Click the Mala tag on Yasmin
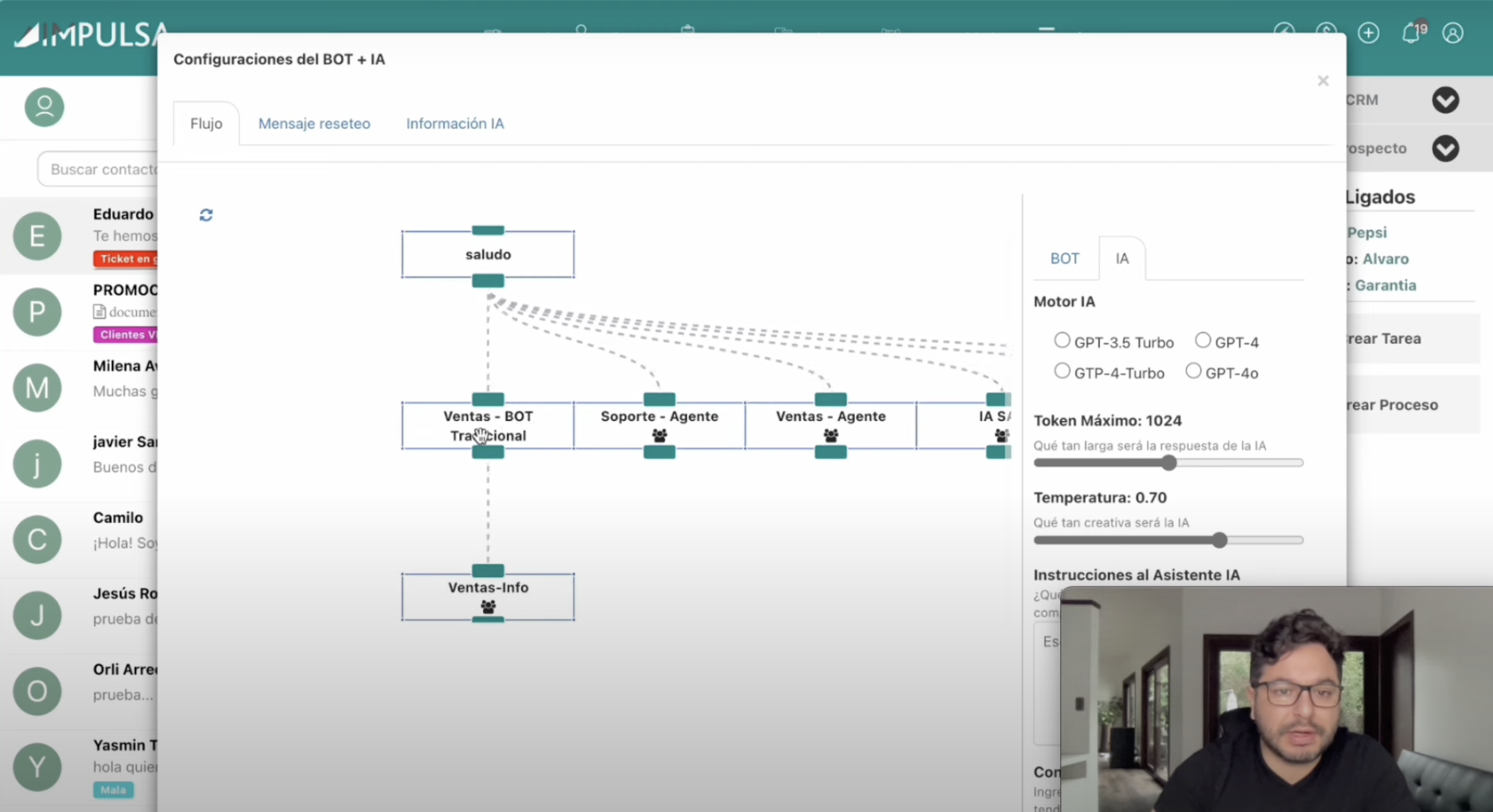 [113, 790]
